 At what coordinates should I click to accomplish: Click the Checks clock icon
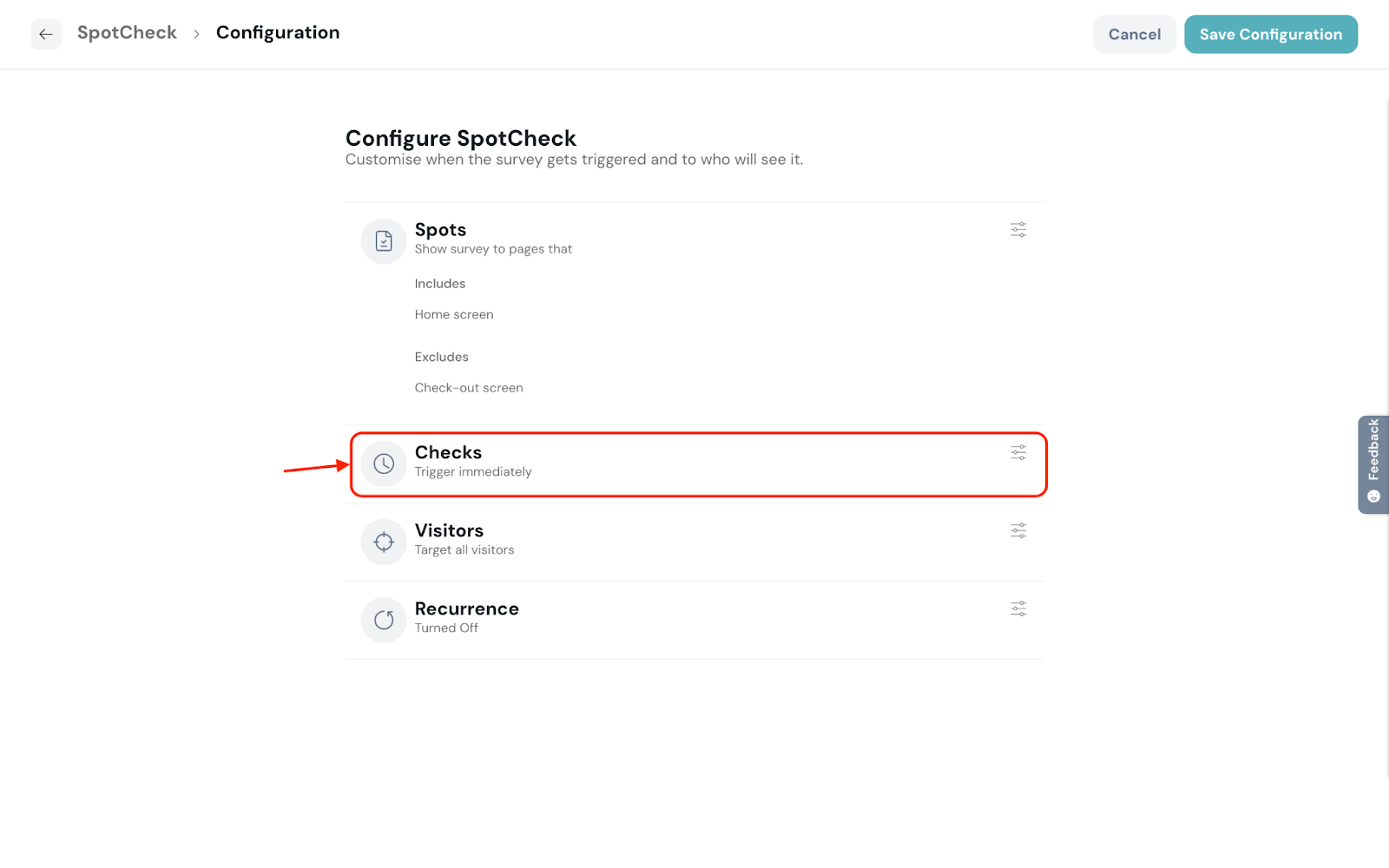(384, 464)
